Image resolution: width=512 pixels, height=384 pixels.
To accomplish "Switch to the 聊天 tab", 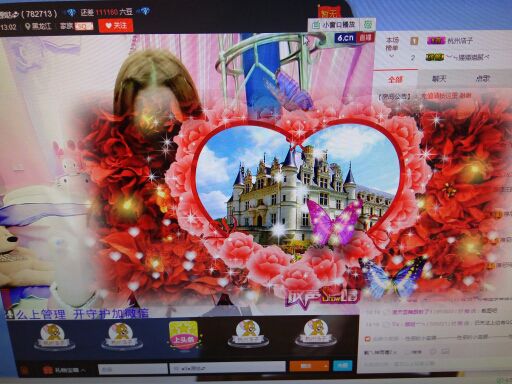I will [x=439, y=79].
